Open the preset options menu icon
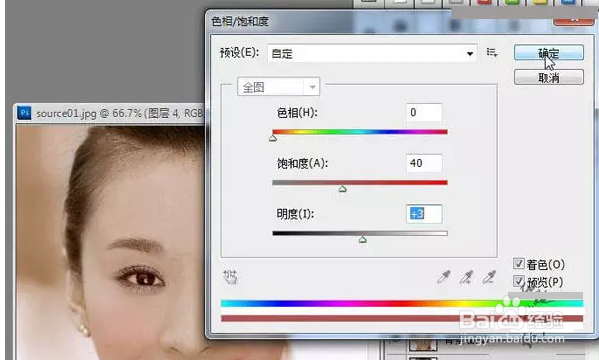Screen dimensions: 599x360 click(x=492, y=52)
